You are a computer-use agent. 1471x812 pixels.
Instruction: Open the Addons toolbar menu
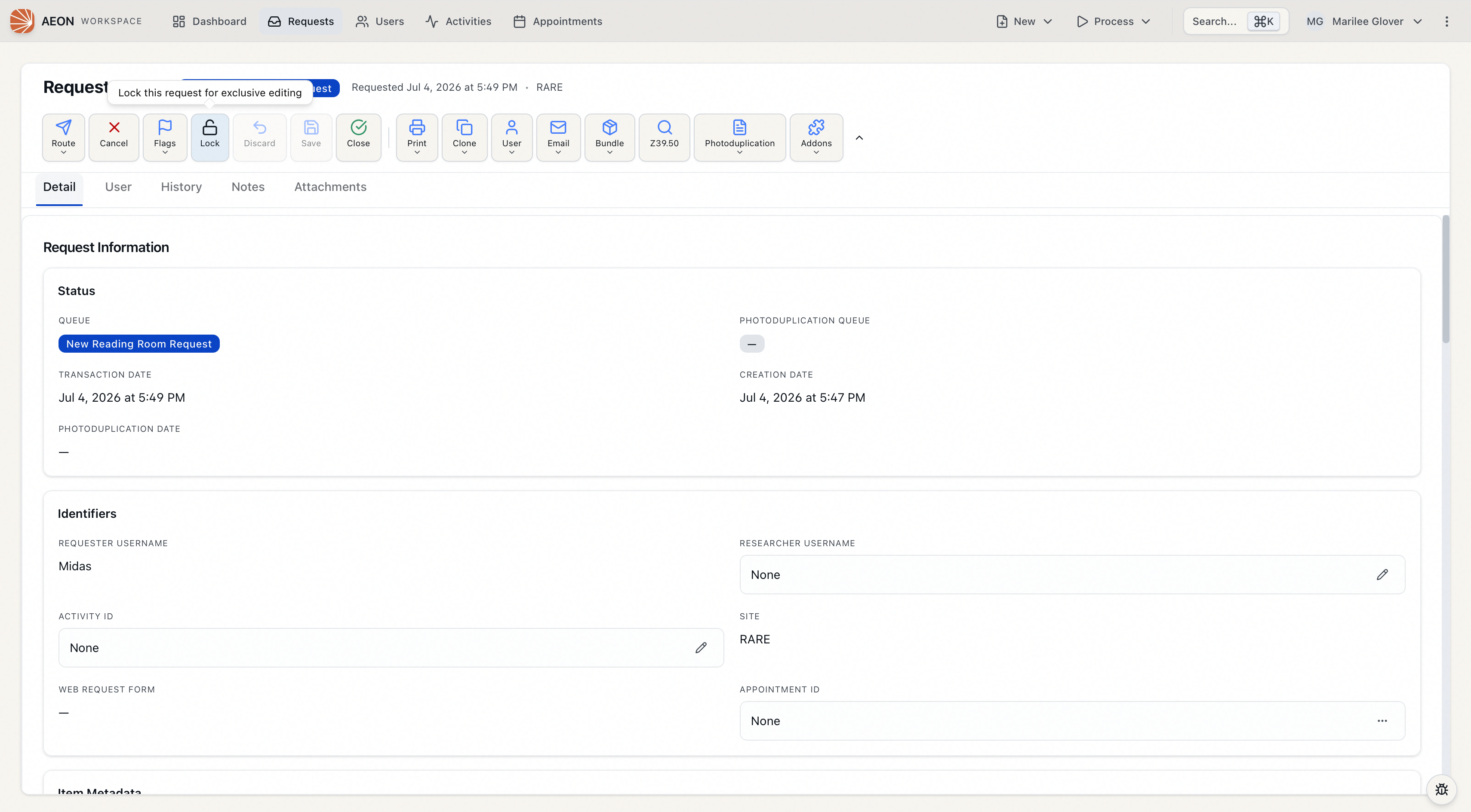[816, 137]
